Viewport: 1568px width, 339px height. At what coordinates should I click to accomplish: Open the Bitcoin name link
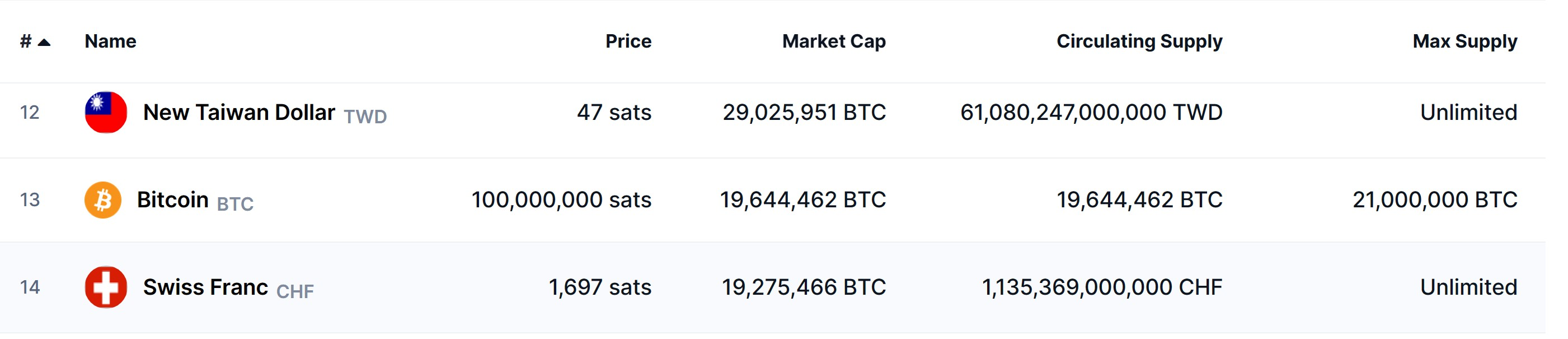point(172,200)
